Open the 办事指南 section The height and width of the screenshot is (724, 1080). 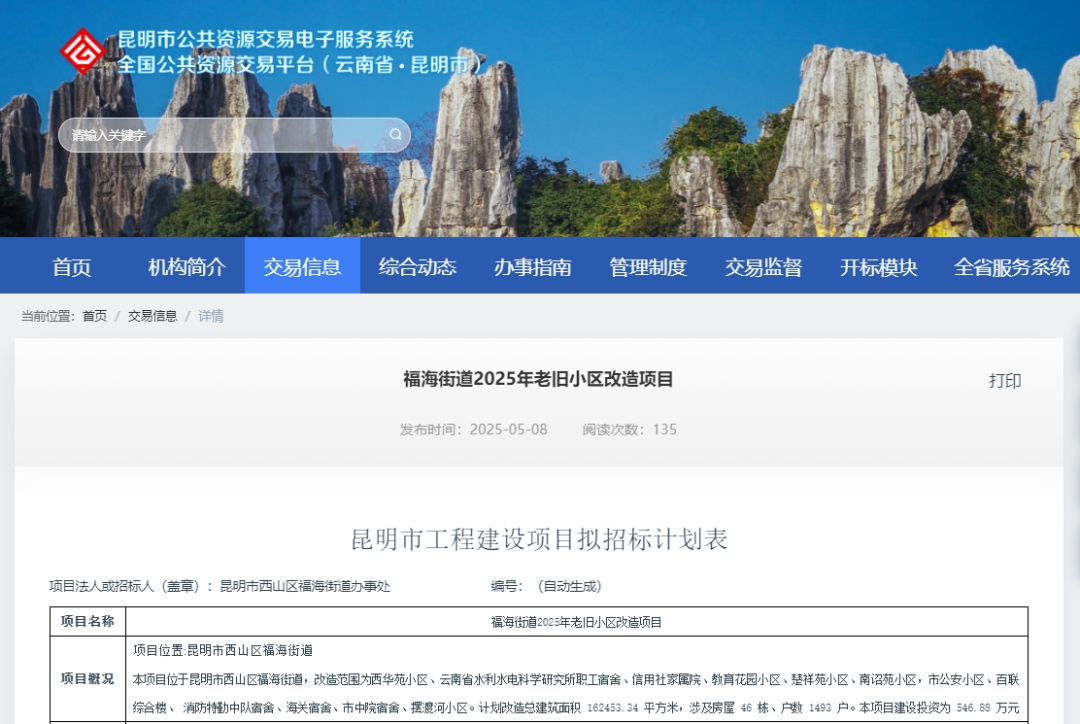pos(531,266)
